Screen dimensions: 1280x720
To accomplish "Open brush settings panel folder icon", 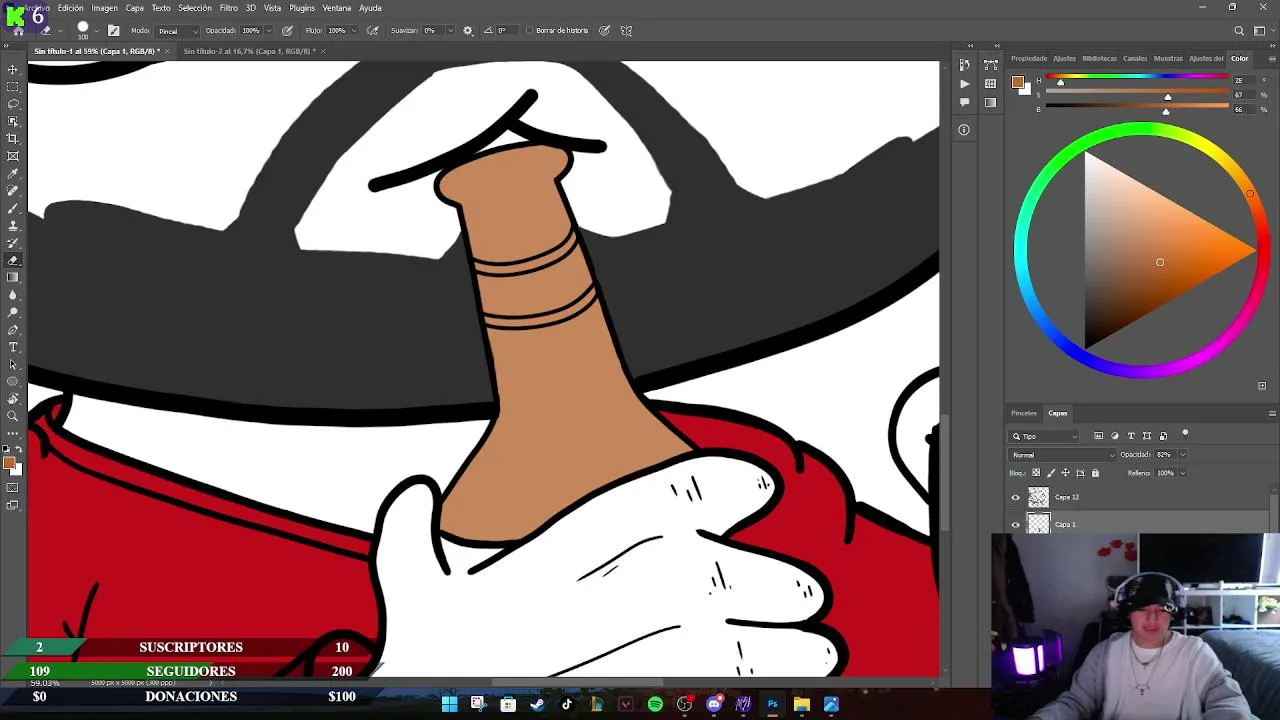I will click(113, 31).
